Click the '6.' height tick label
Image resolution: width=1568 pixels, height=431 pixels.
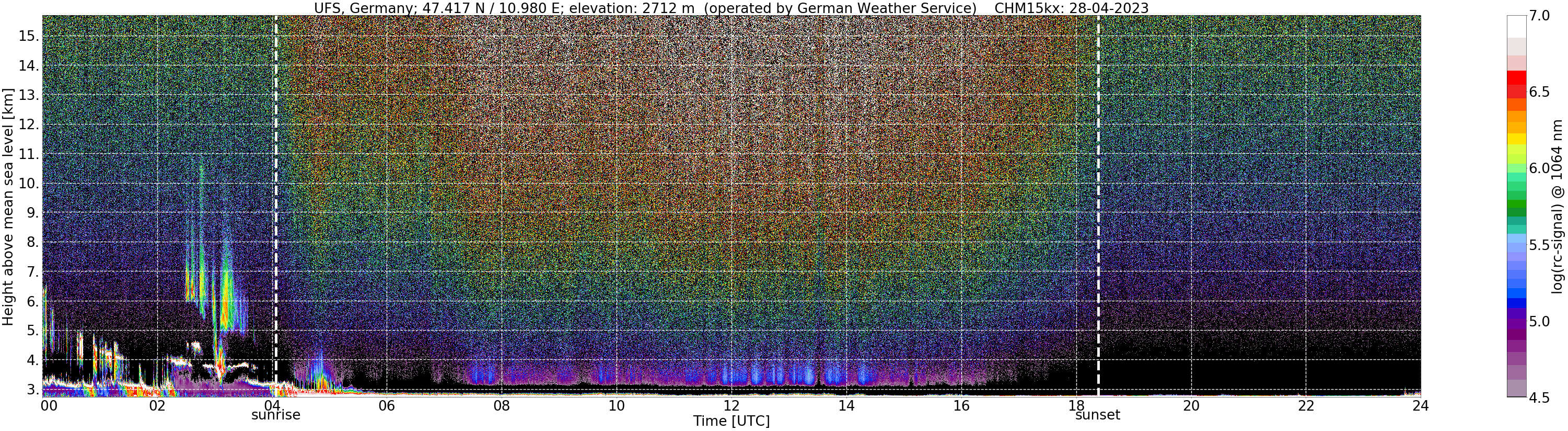pyautogui.click(x=33, y=301)
